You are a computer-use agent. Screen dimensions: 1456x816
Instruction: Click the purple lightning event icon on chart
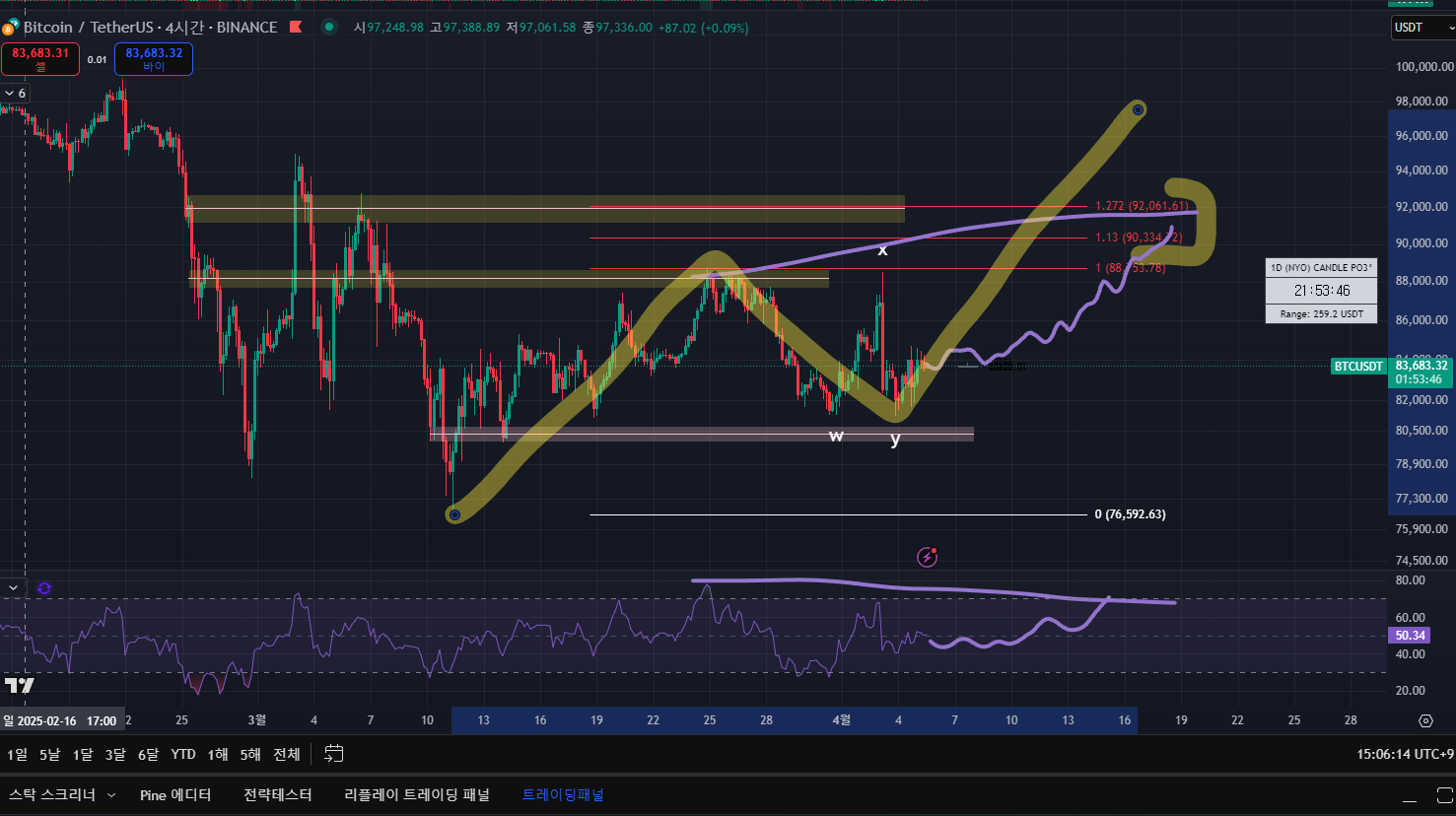927,557
